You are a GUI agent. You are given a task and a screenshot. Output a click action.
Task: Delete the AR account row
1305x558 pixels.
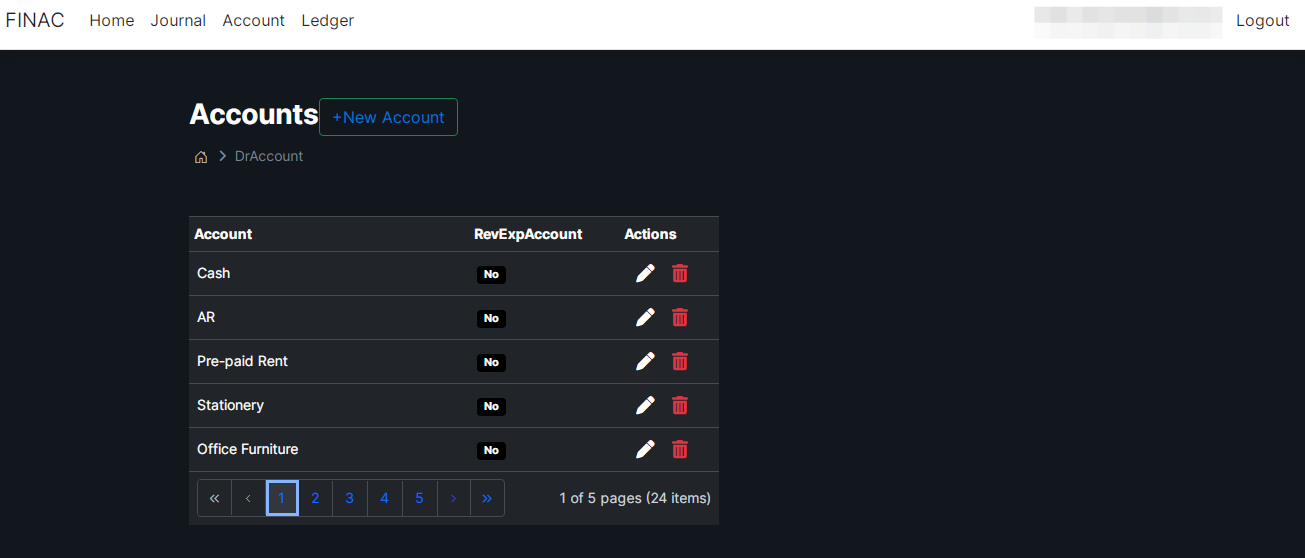(680, 317)
